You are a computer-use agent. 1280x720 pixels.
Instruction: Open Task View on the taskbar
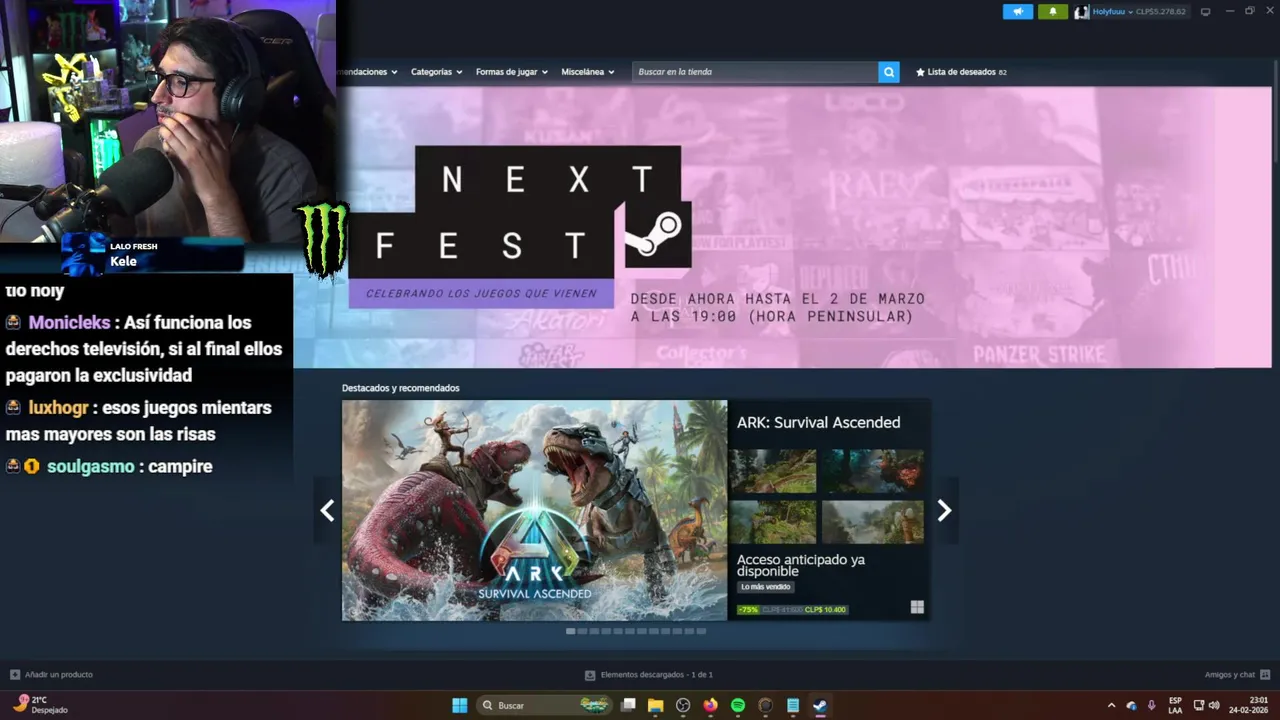(628, 705)
